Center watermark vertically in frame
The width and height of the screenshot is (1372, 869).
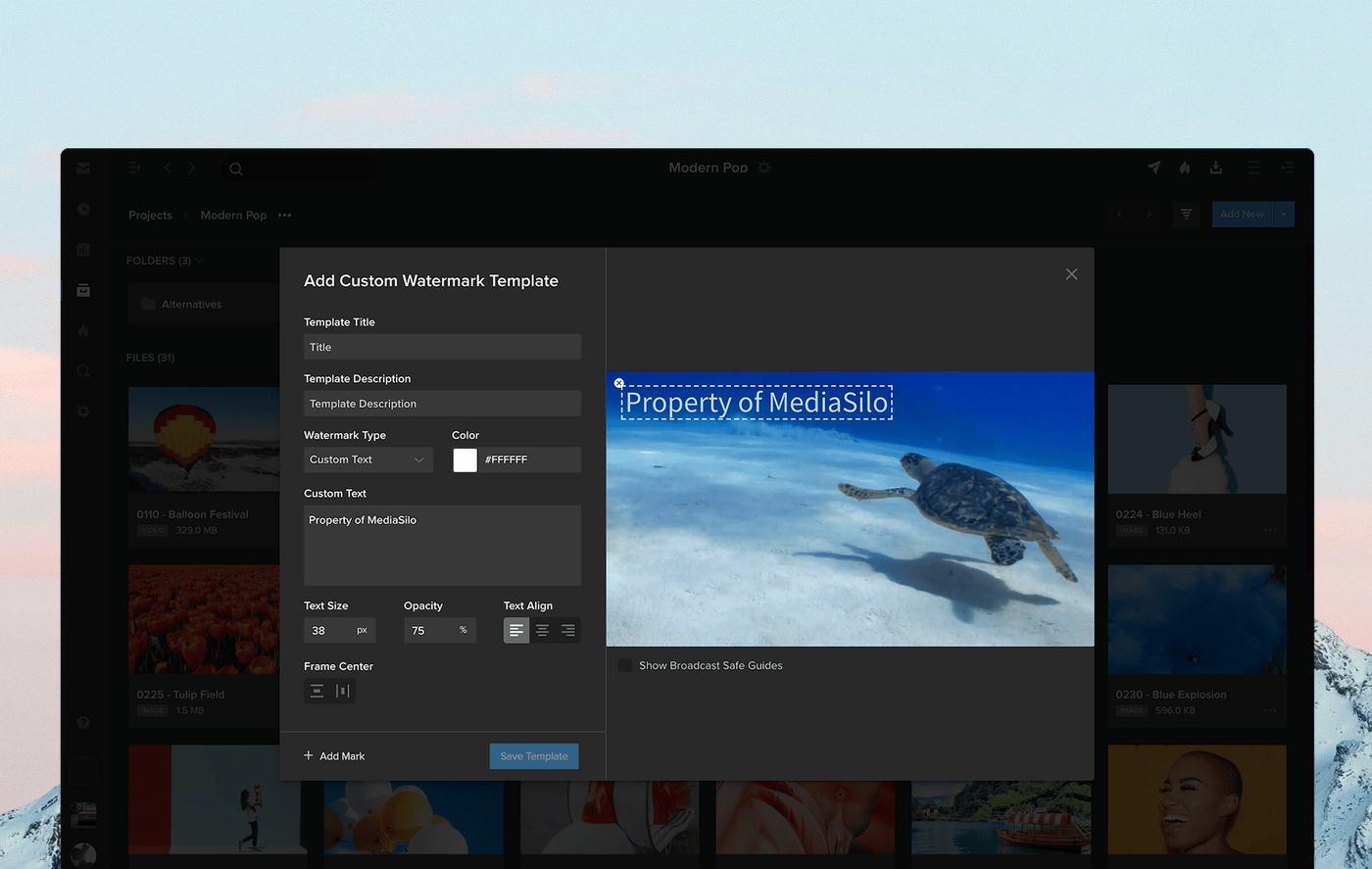click(317, 691)
